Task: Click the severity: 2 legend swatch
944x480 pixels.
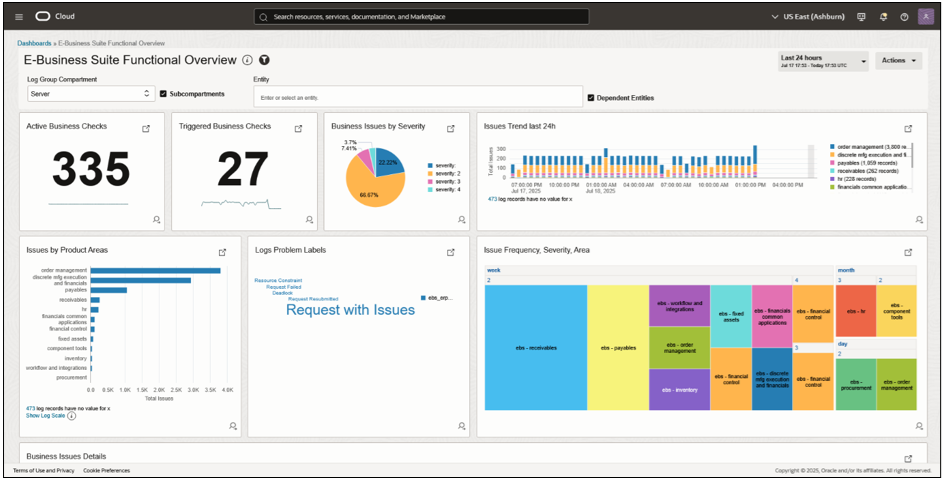Action: pos(430,173)
